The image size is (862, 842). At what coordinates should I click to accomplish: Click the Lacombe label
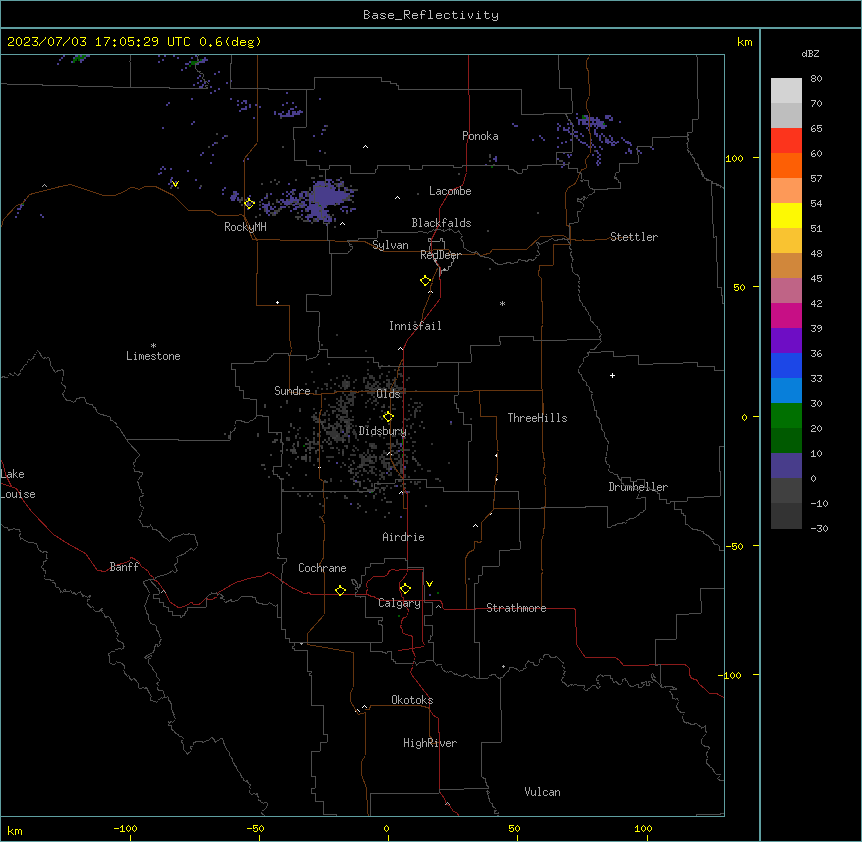click(450, 191)
